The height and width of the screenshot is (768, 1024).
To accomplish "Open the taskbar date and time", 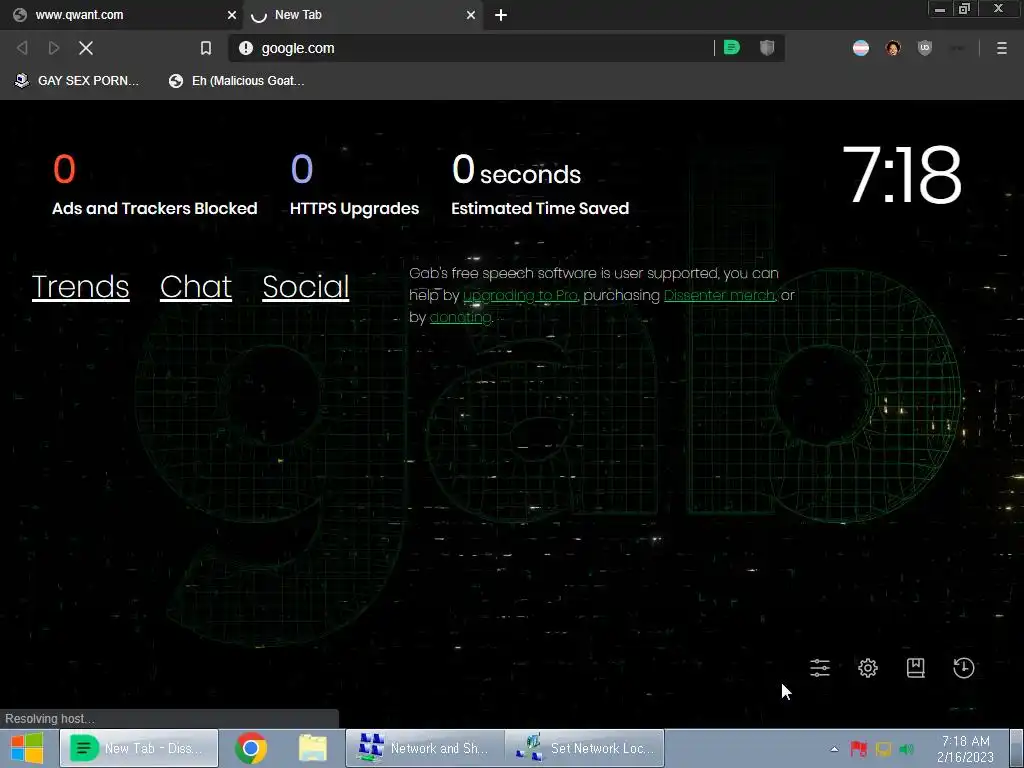I will (965, 749).
